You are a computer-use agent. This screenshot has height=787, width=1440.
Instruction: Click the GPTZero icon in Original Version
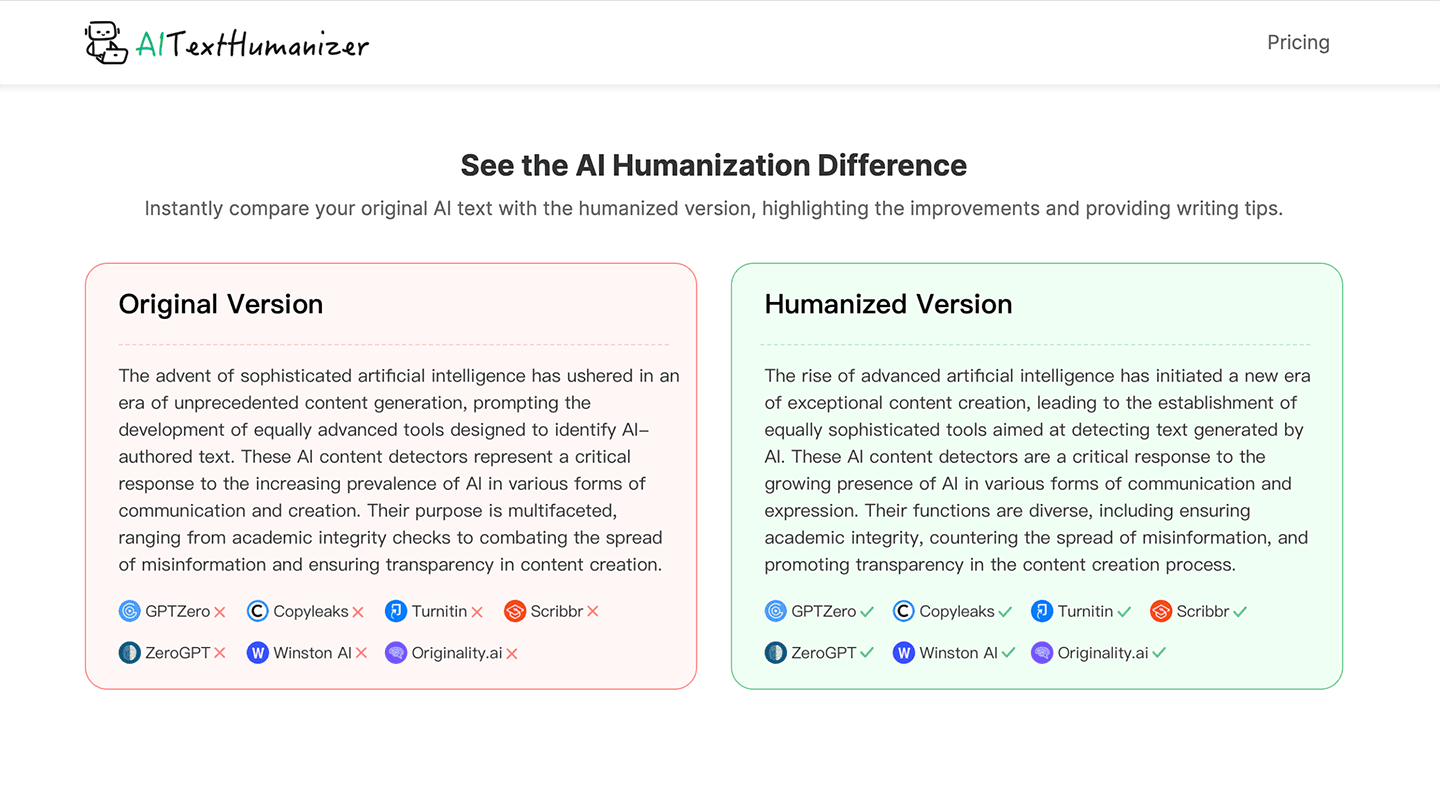point(130,611)
